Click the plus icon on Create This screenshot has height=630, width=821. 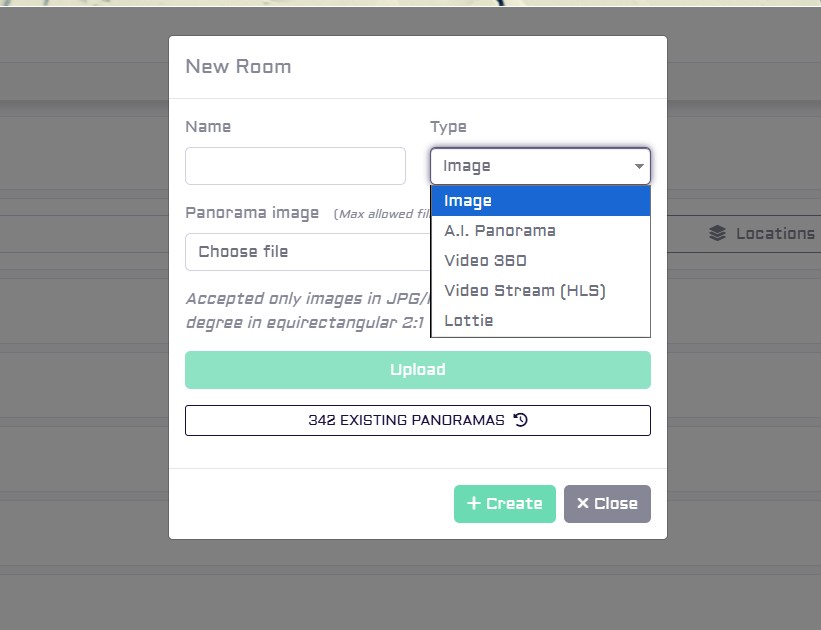coord(474,503)
